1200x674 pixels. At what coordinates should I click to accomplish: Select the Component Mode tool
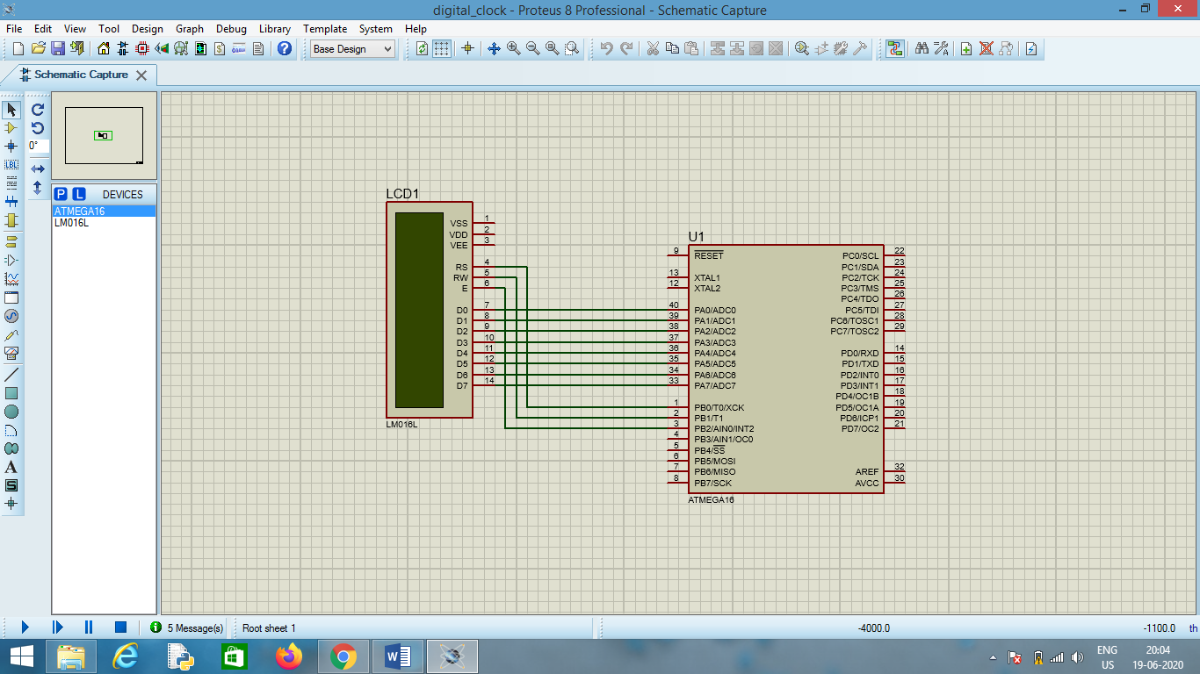click(12, 128)
